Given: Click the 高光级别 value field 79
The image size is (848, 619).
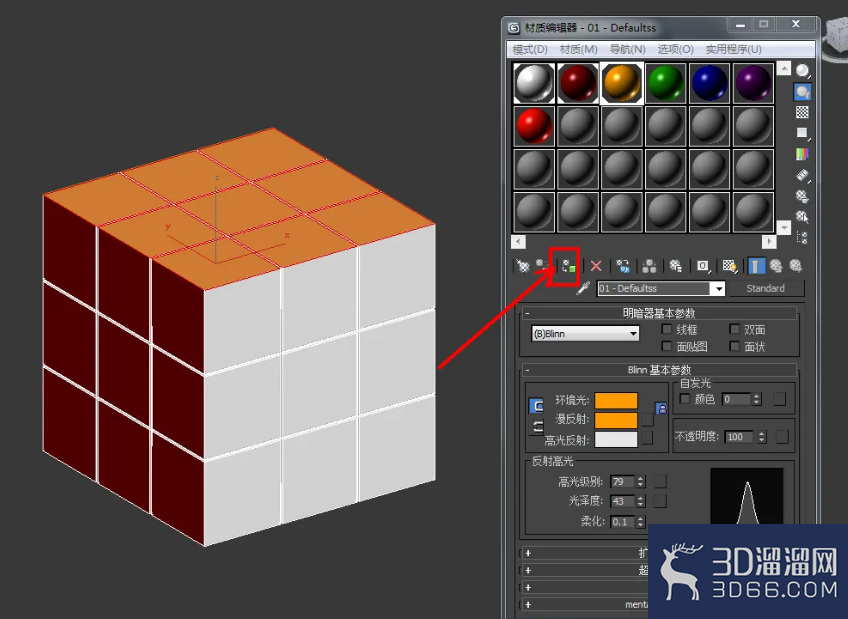Looking at the screenshot, I should [622, 481].
